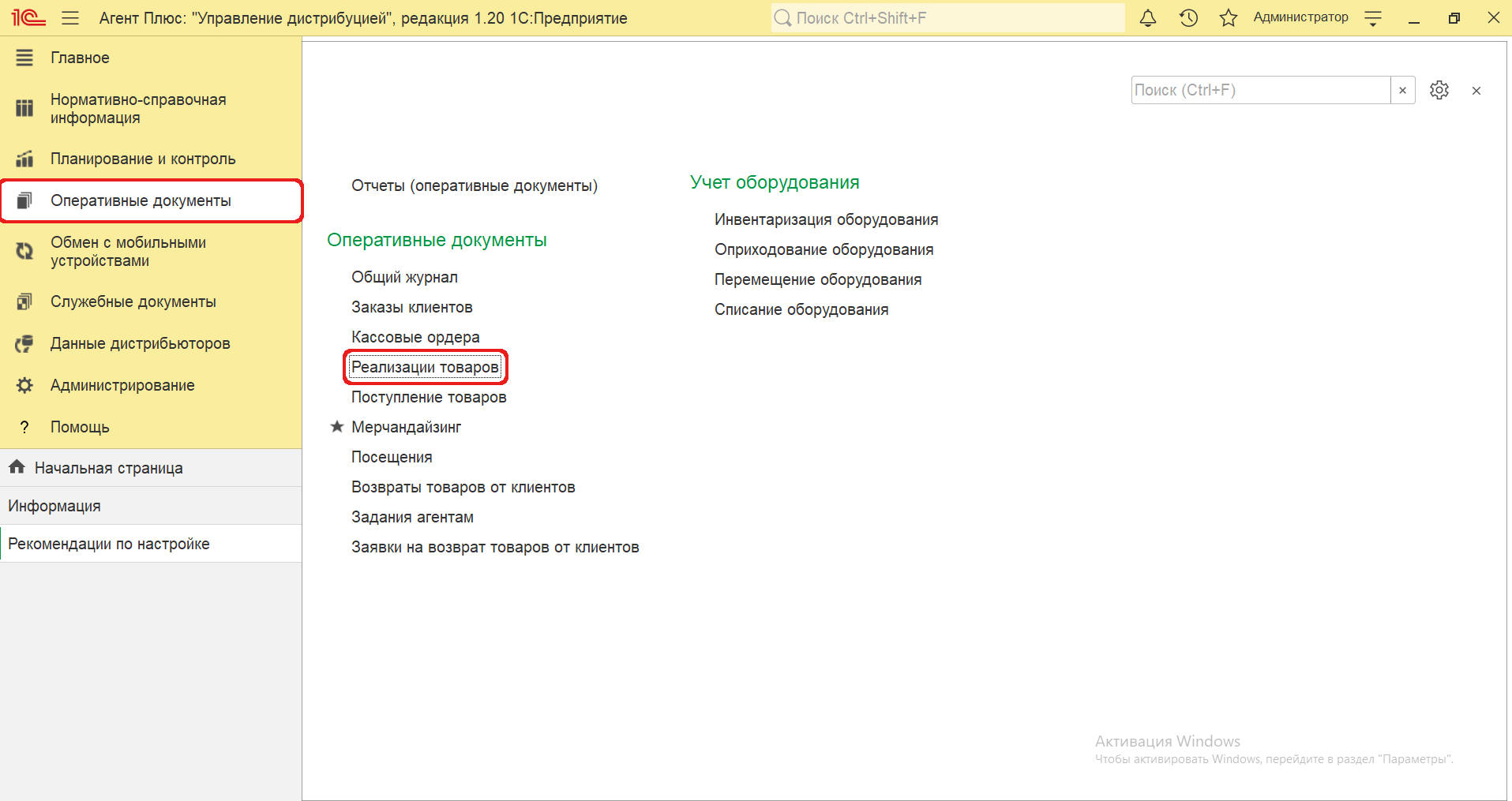The width and height of the screenshot is (1512, 801).
Task: Expand the service options dropdown beside Администратор
Action: (x=1373, y=19)
